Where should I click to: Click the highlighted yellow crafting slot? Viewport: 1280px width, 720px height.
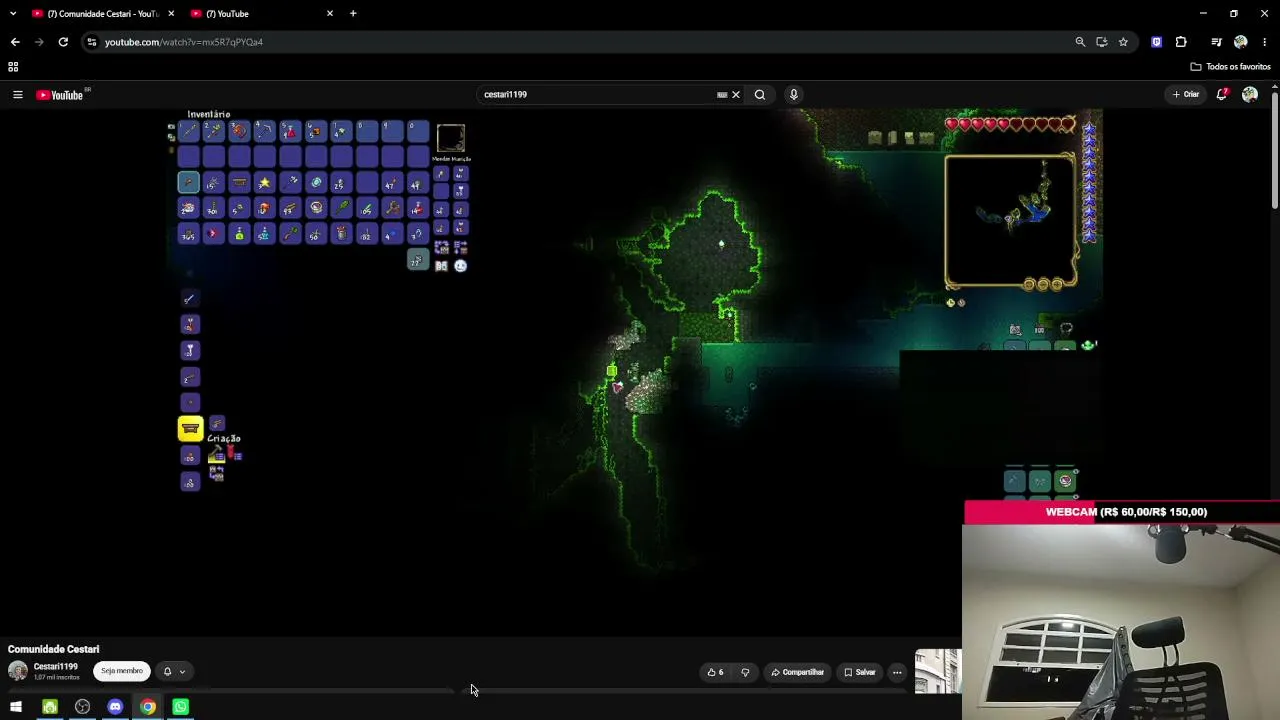(190, 429)
